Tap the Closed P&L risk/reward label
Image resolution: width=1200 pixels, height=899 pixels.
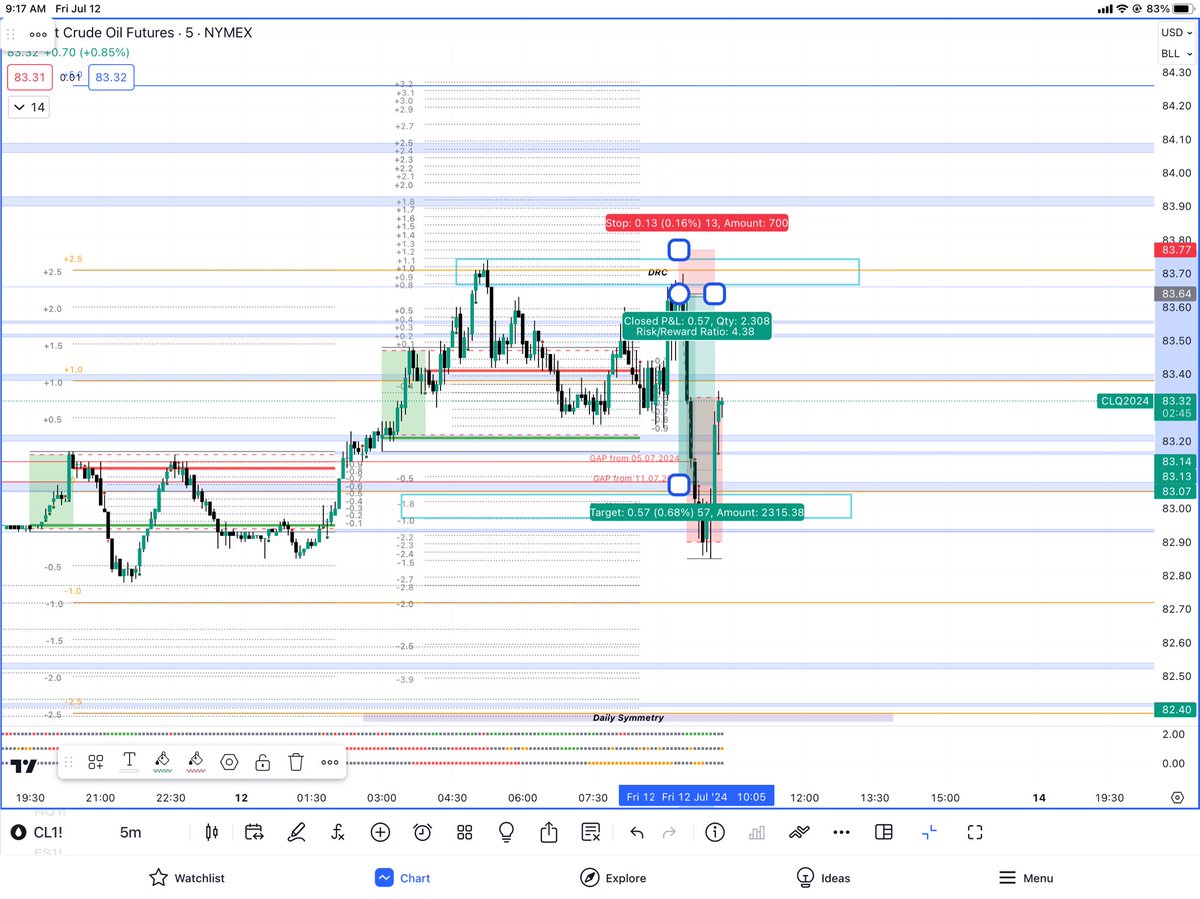pos(696,326)
